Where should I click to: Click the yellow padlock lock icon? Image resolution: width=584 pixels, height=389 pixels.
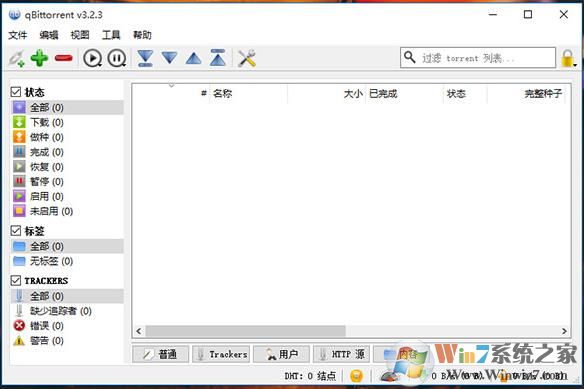[x=567, y=58]
